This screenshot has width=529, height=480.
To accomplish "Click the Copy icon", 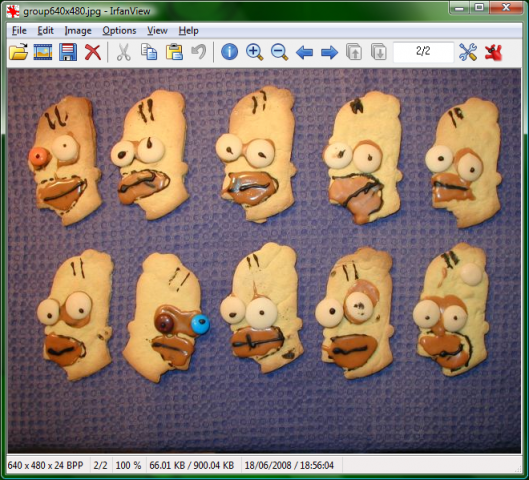I will coord(149,52).
